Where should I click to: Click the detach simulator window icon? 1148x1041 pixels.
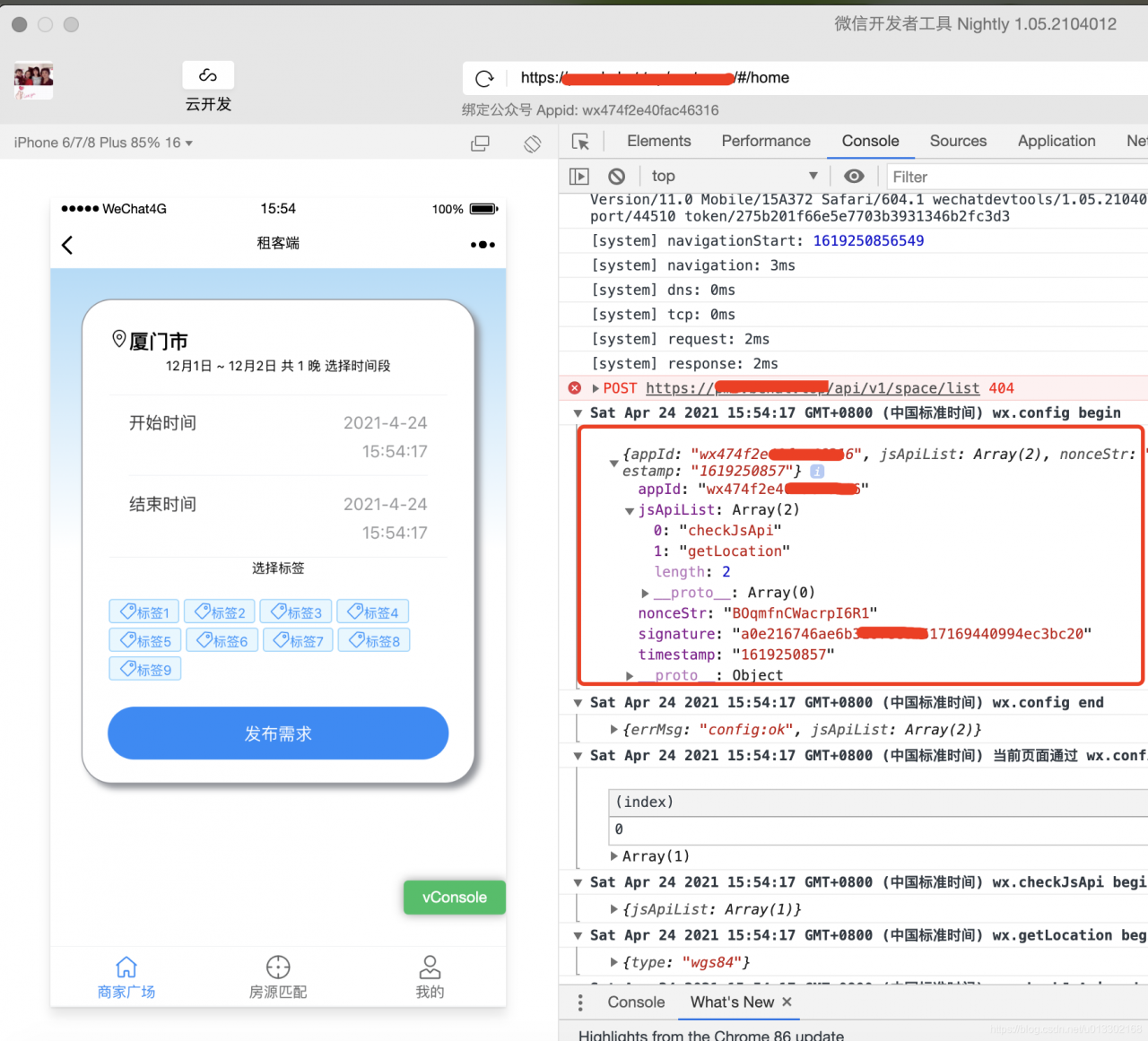[x=481, y=143]
